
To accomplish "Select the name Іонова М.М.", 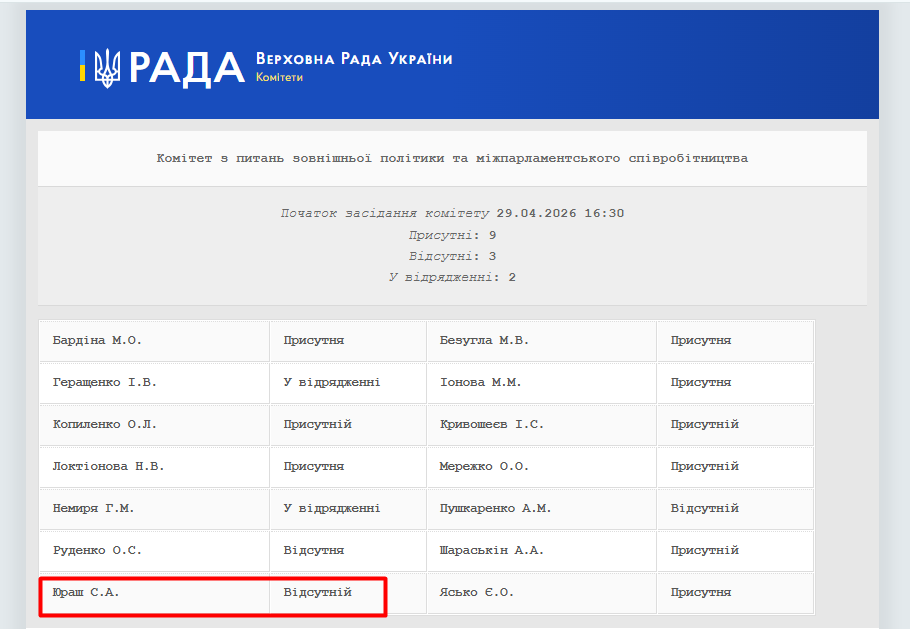I will point(480,382).
